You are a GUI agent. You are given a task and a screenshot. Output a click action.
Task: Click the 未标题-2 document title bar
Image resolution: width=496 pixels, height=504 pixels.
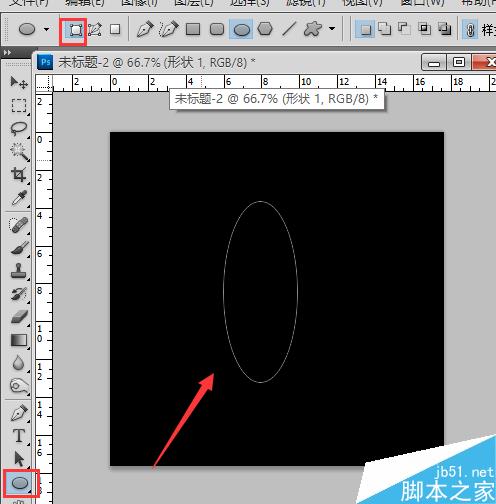157,62
